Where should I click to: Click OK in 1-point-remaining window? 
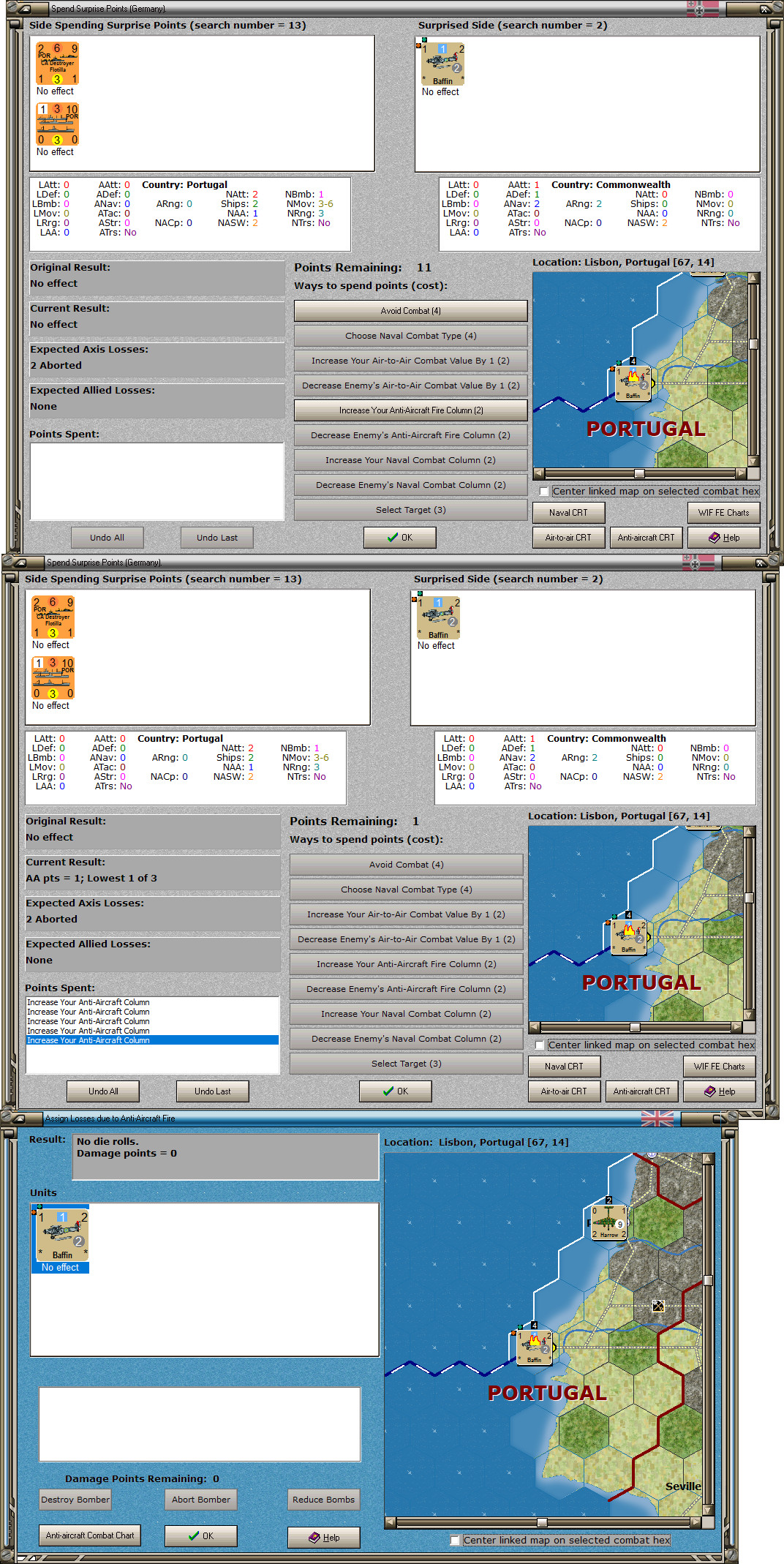[396, 1091]
